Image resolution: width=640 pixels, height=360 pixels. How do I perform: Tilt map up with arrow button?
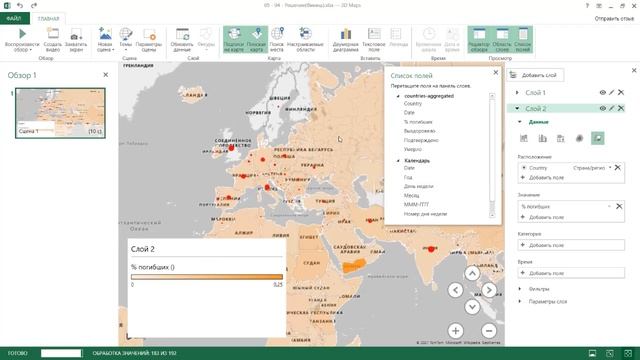472,273
